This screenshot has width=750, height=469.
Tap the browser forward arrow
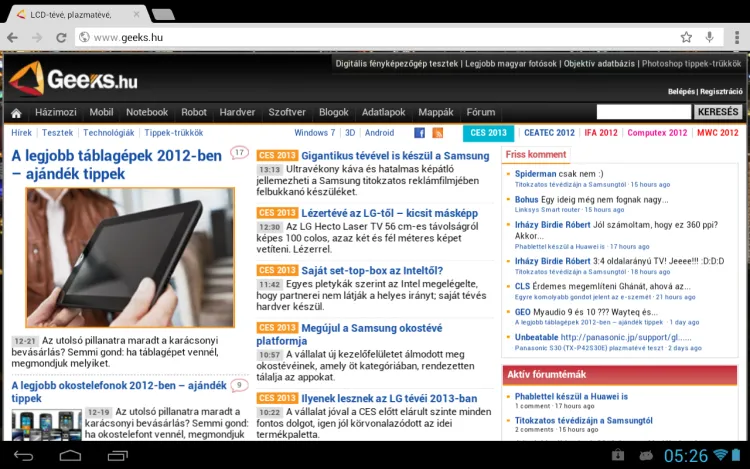tap(37, 37)
